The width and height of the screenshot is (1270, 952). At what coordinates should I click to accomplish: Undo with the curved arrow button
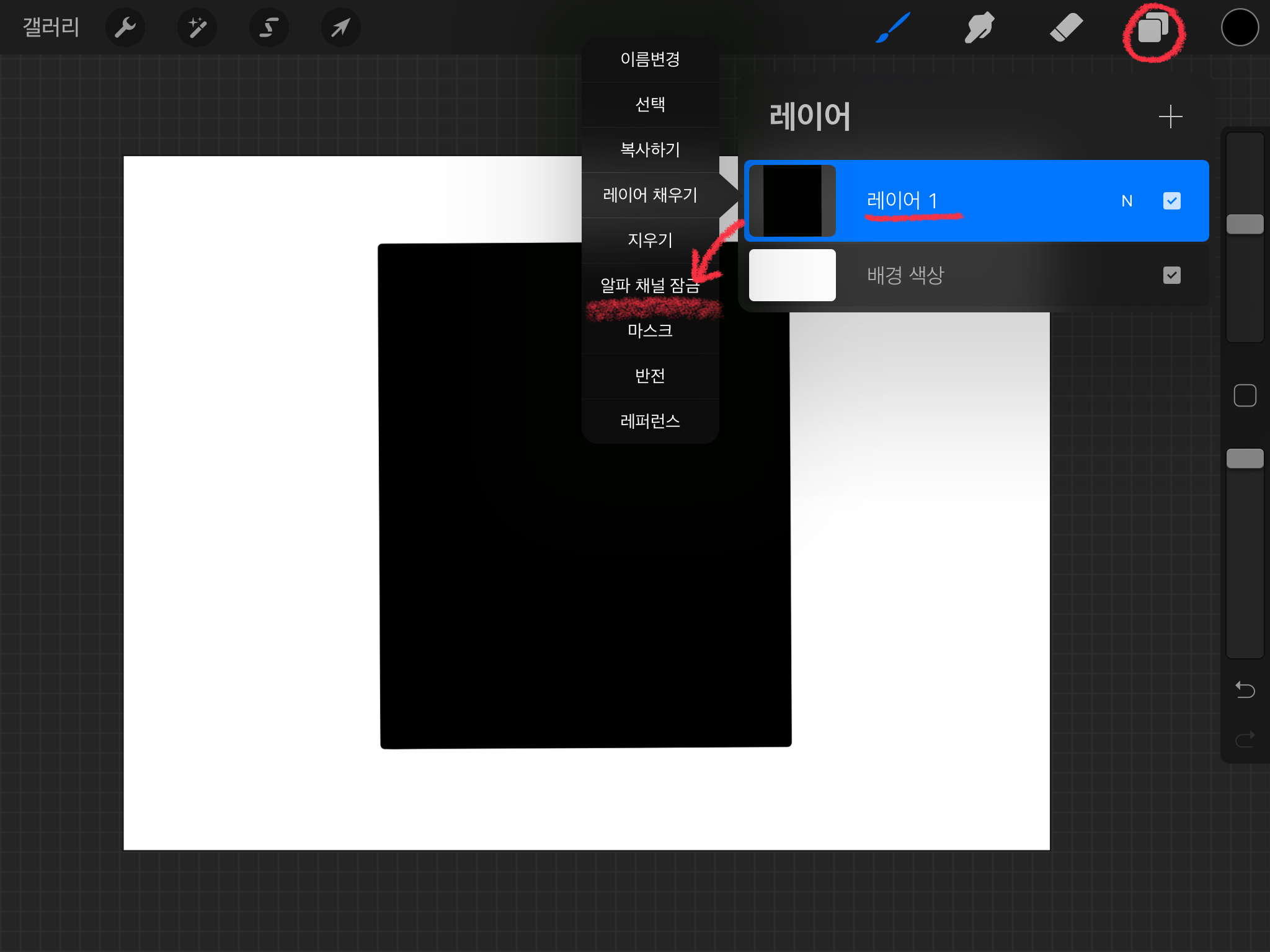[x=1245, y=689]
